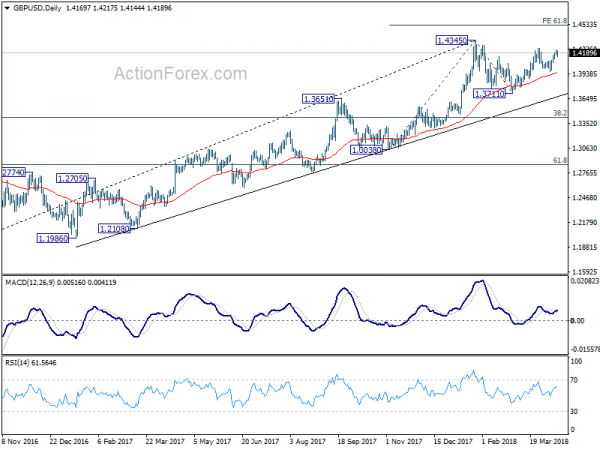Screen dimensions: 600x450
Task: Click the 19 Mar 2018 date label
Action: click(x=549, y=441)
